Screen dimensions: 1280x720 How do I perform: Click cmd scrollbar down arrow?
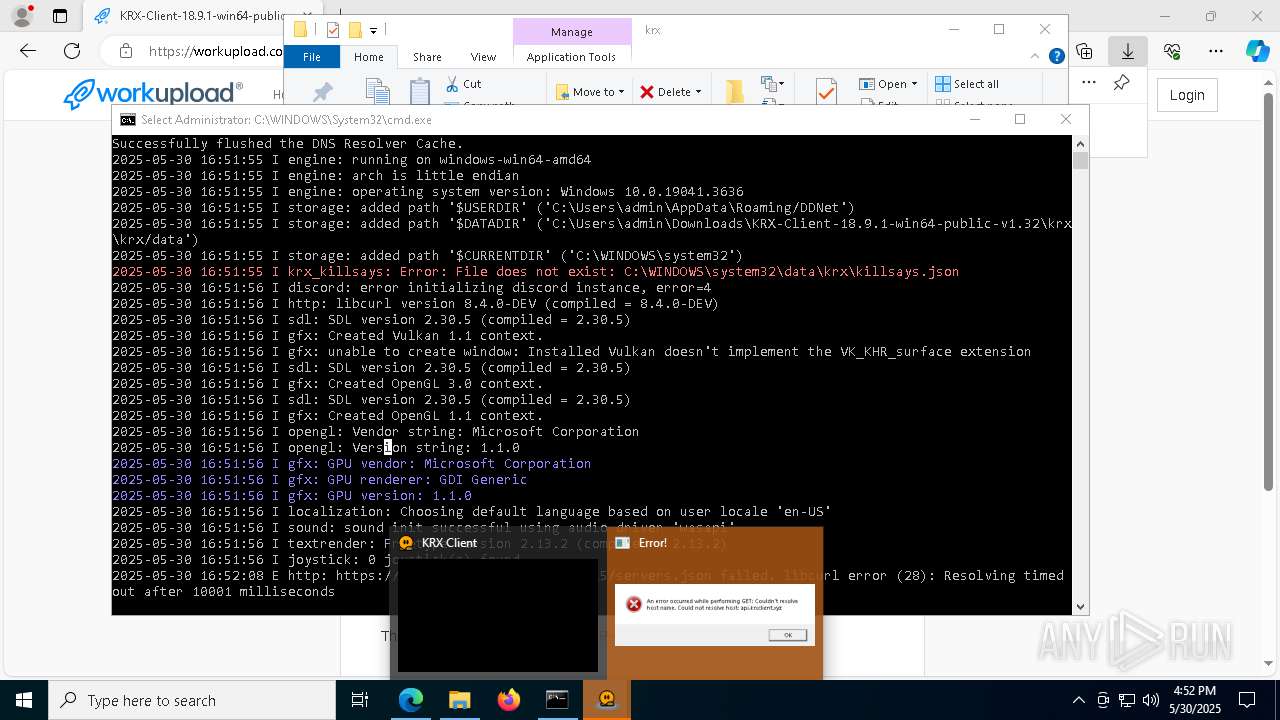[x=1080, y=606]
